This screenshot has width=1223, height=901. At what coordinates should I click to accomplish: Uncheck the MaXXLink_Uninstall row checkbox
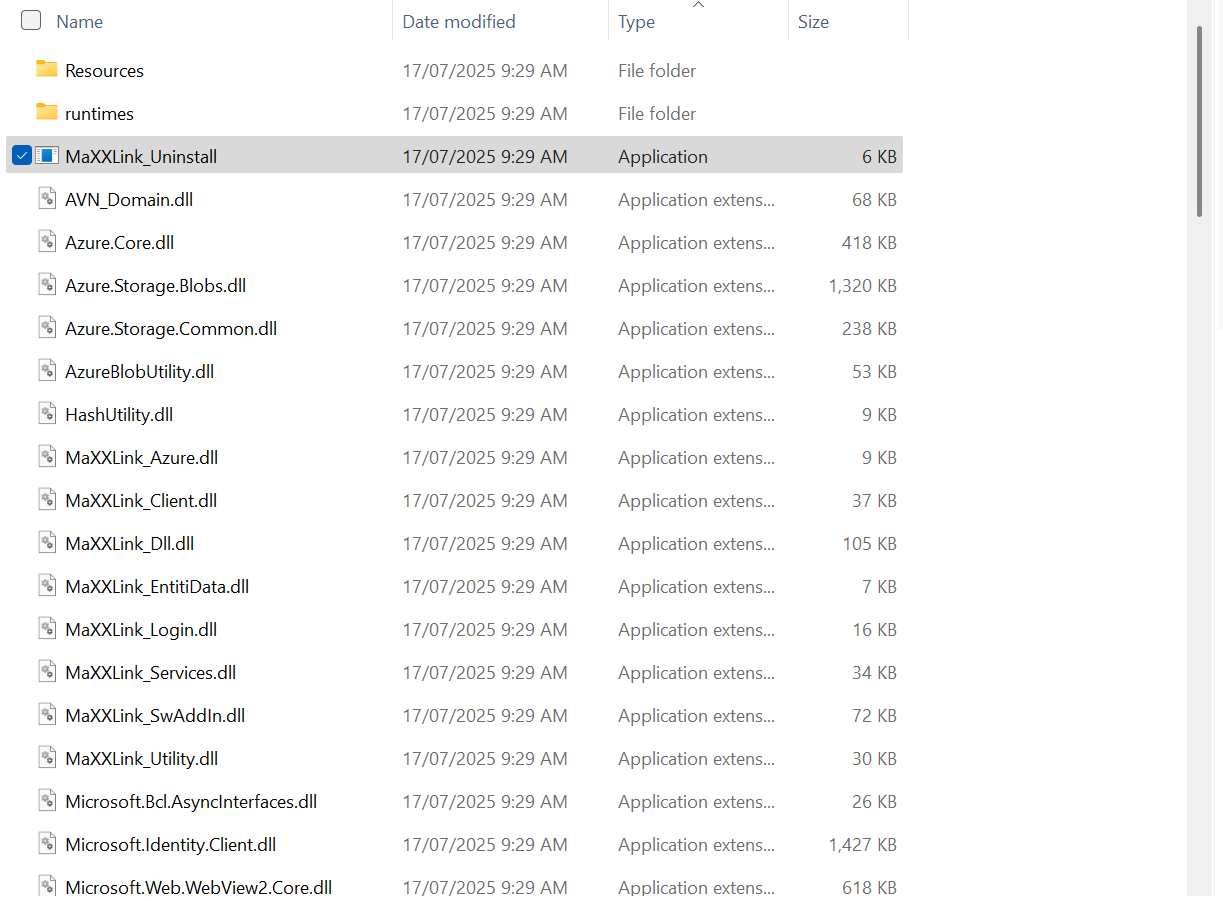(22, 156)
